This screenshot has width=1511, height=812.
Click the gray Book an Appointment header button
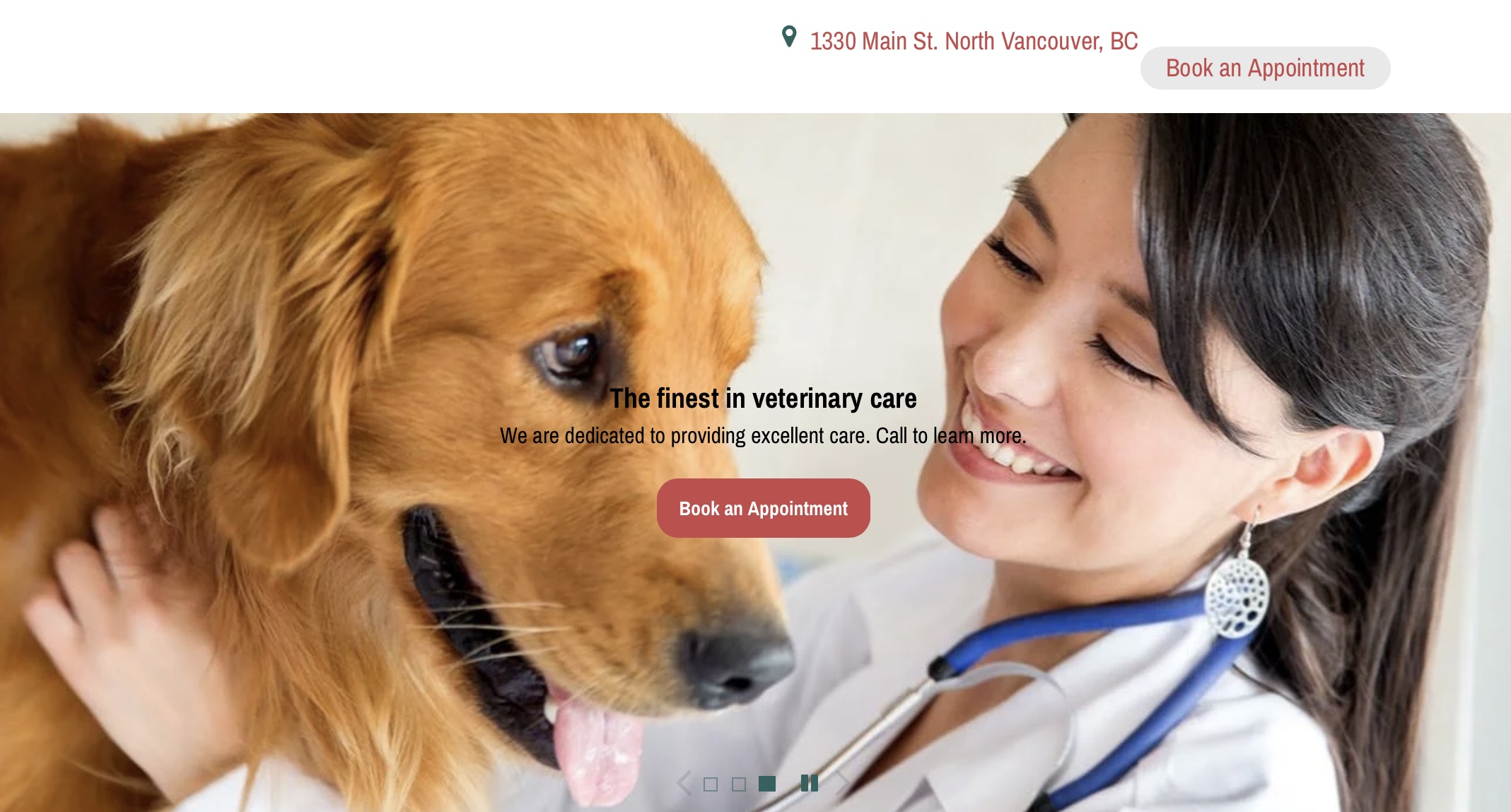pos(1265,68)
